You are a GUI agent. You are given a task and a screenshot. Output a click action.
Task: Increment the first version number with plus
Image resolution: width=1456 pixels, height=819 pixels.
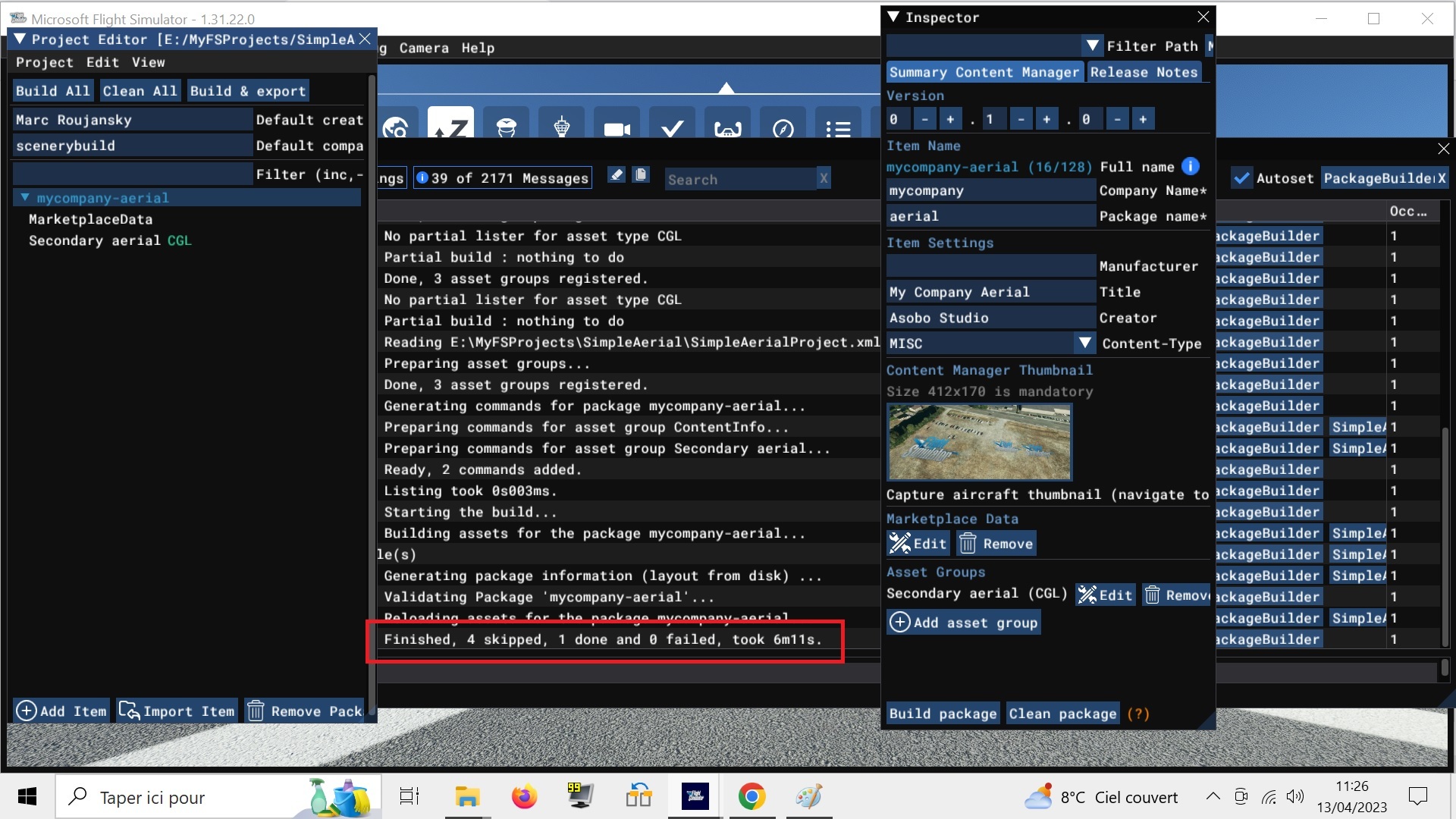(949, 119)
